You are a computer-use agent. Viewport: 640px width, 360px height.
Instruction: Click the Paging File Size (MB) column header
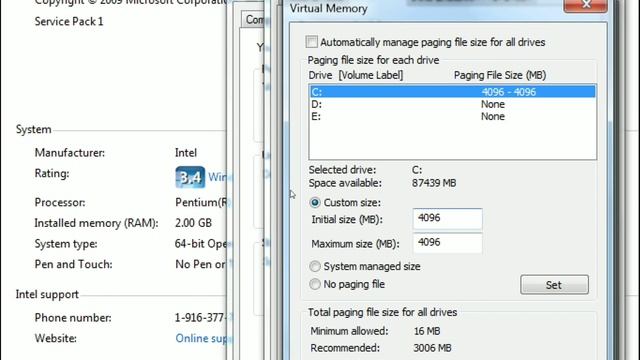tap(500, 75)
